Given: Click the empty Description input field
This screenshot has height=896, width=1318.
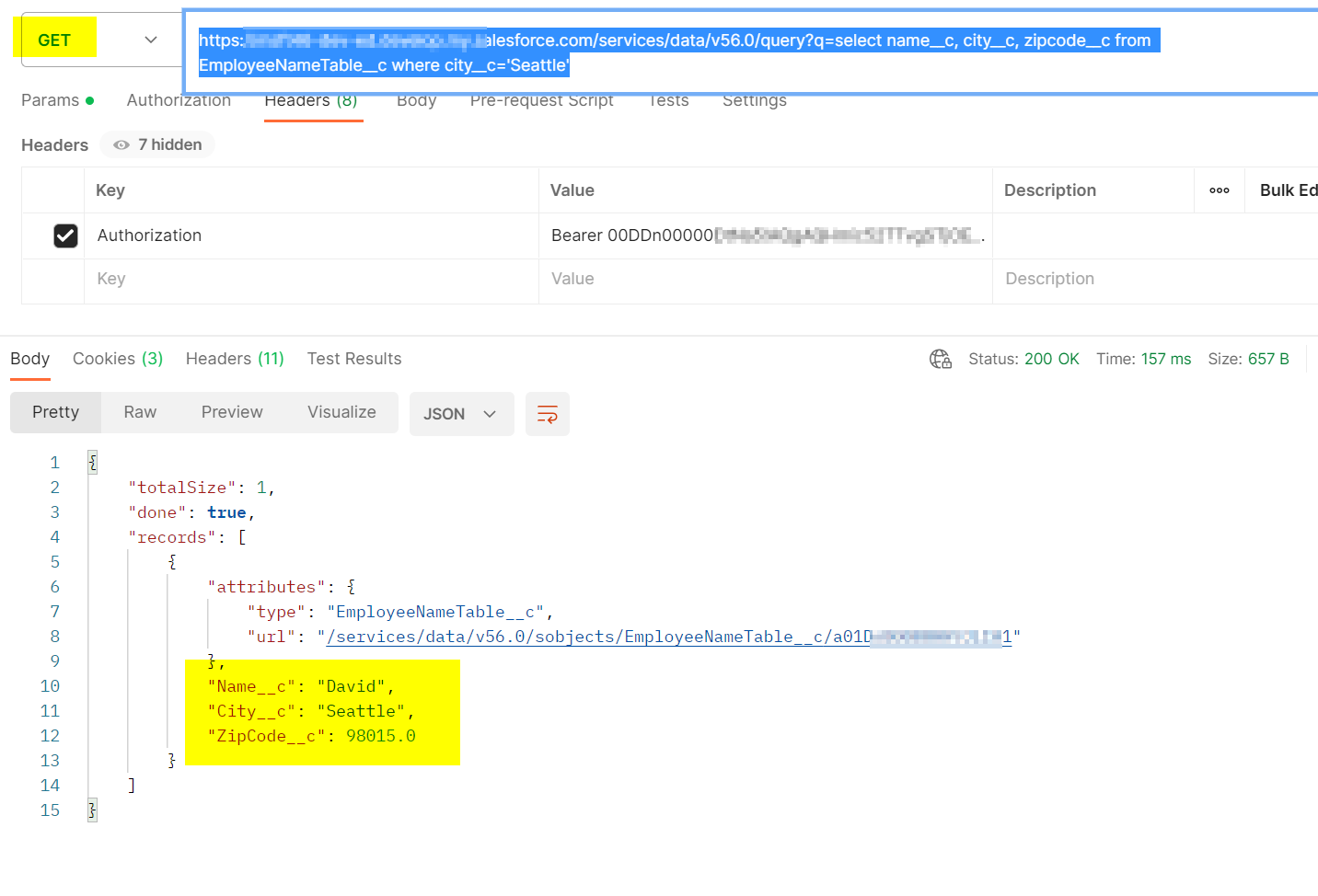Looking at the screenshot, I should (1155, 279).
